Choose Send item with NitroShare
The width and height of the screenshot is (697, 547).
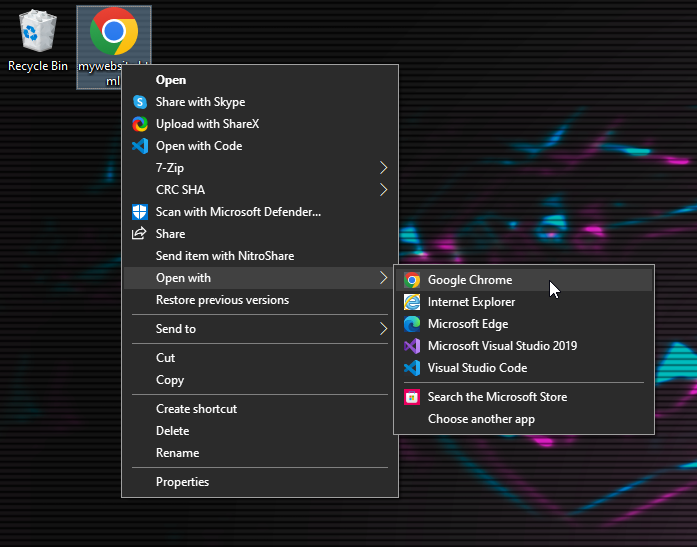click(260, 256)
